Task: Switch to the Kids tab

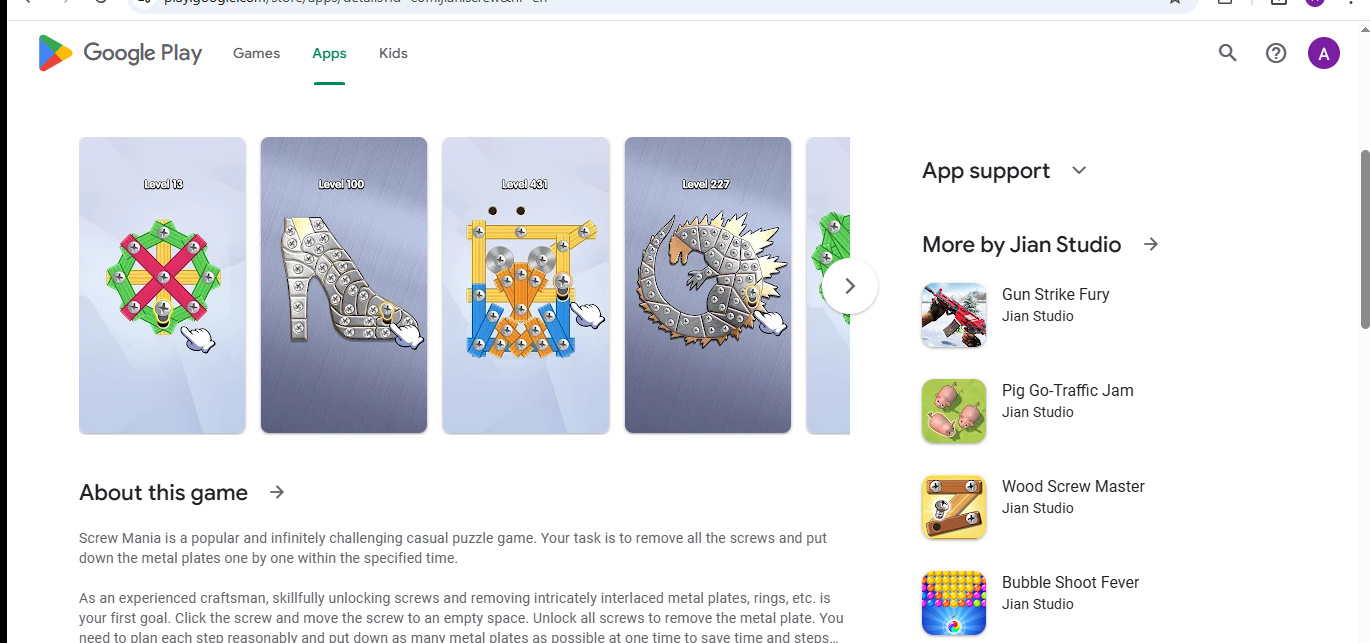Action: [x=393, y=53]
